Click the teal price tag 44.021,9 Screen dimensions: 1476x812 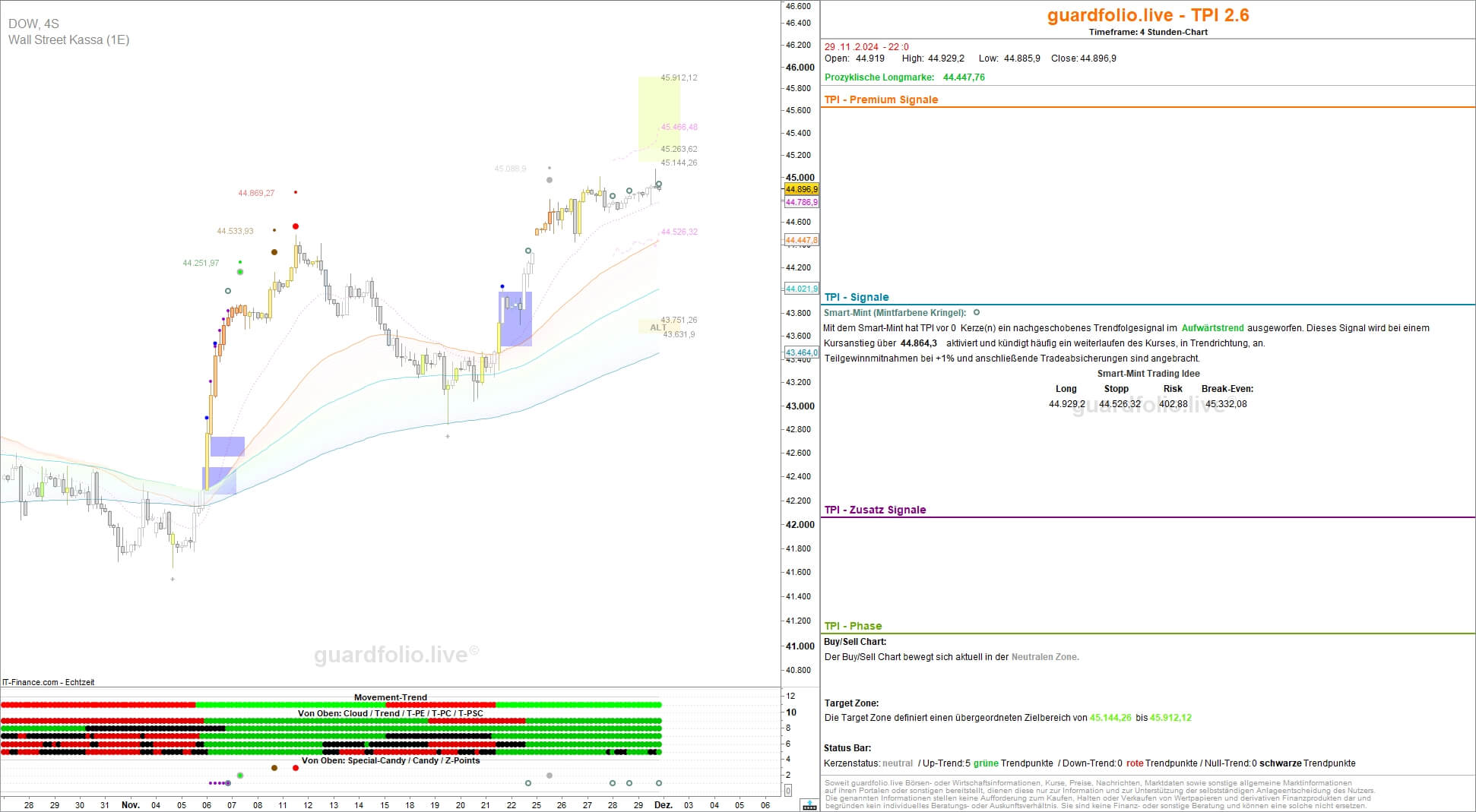pos(801,289)
